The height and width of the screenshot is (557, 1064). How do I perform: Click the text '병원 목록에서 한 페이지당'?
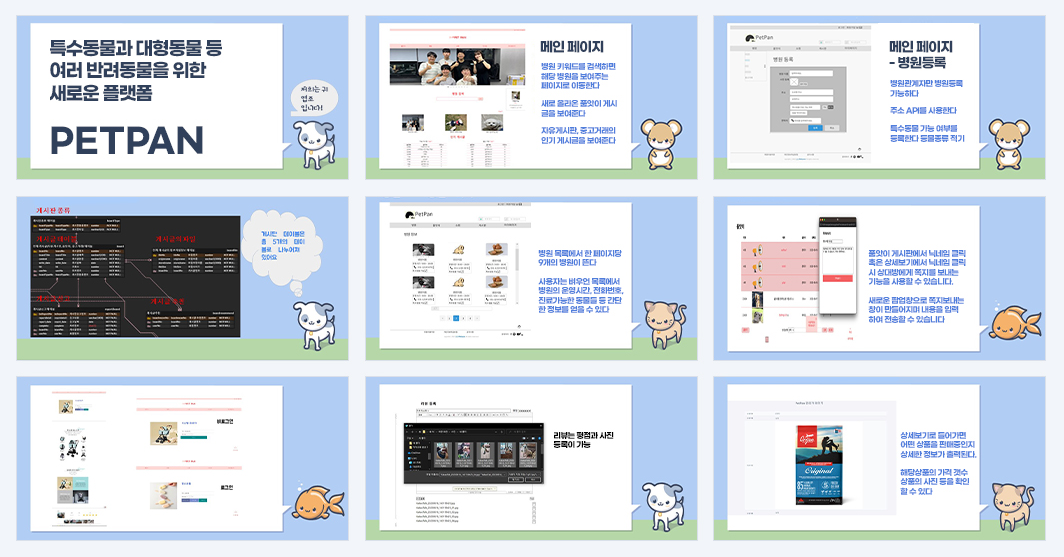coord(580,254)
